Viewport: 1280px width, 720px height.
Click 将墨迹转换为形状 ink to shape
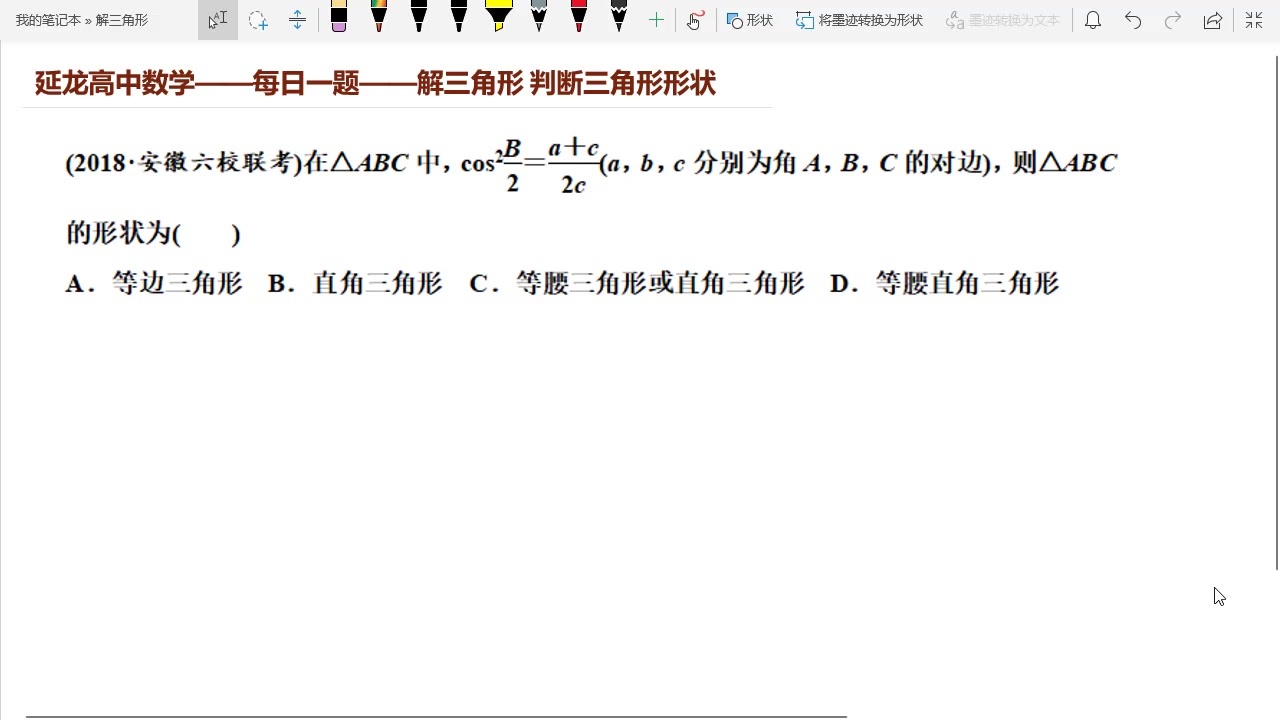(x=860, y=20)
